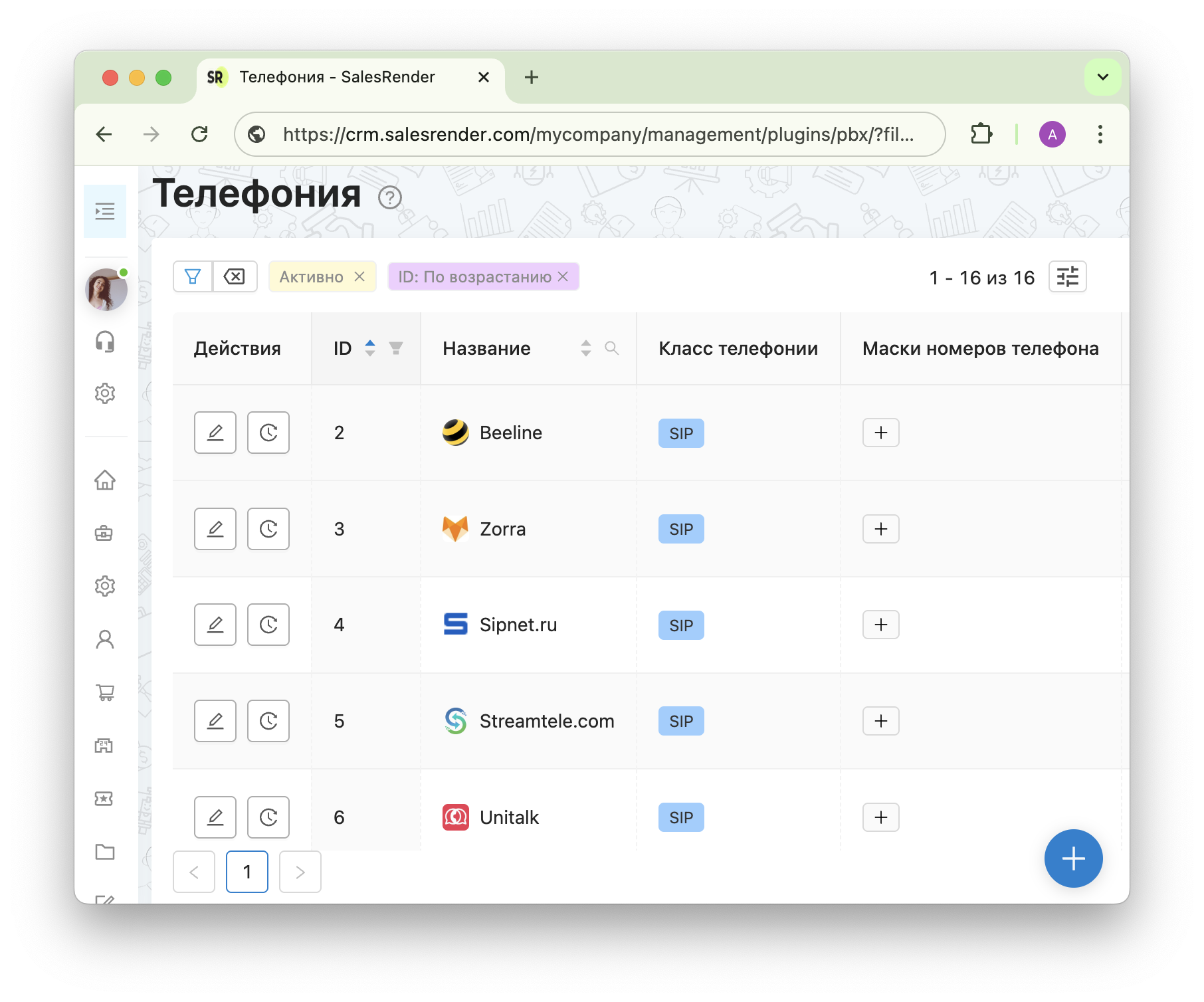Add phone mask for Unitalk
This screenshot has width=1204, height=1002.
(881, 817)
